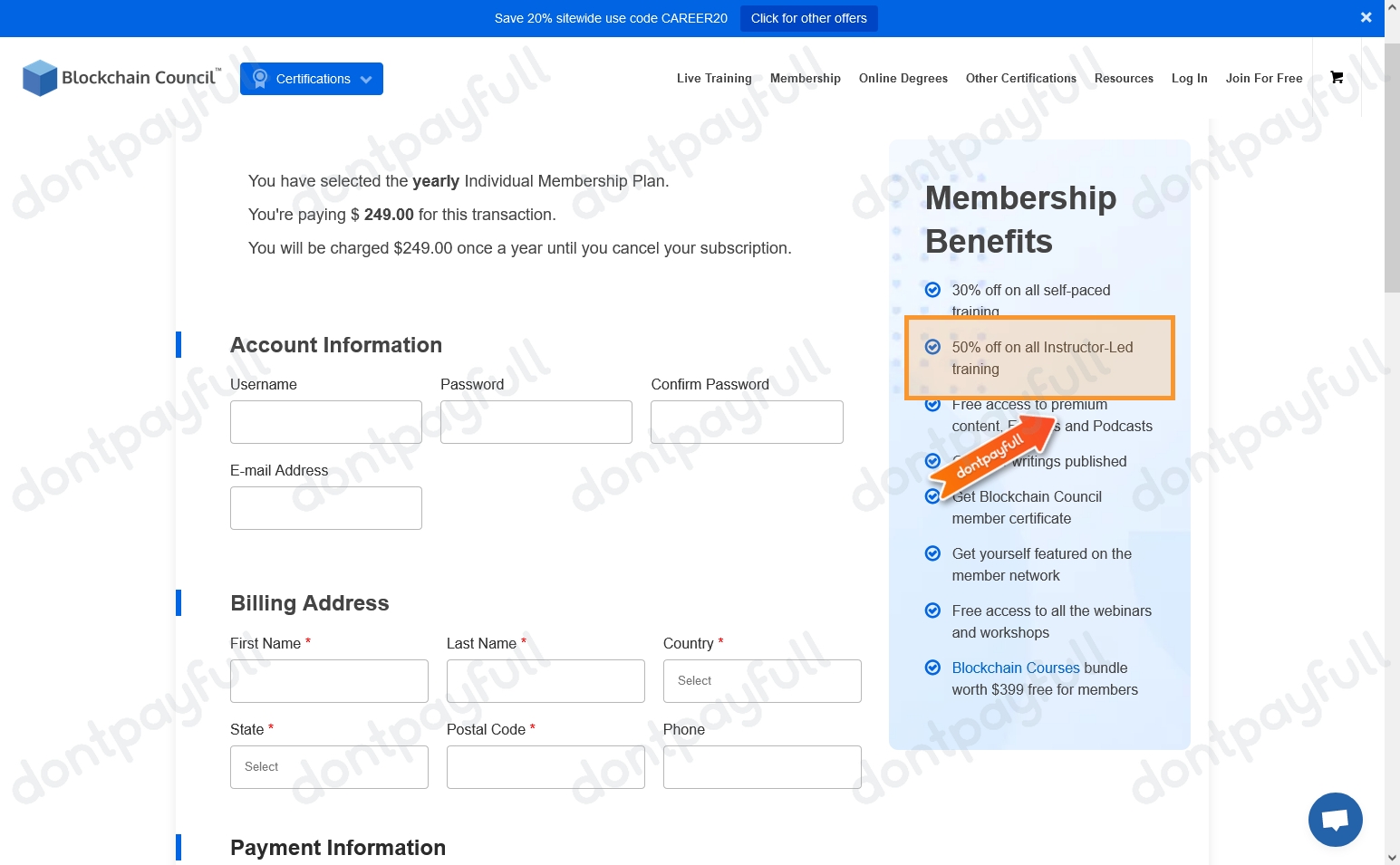Click the 'Payment Information' heading
This screenshot has width=1400, height=865.
[338, 848]
